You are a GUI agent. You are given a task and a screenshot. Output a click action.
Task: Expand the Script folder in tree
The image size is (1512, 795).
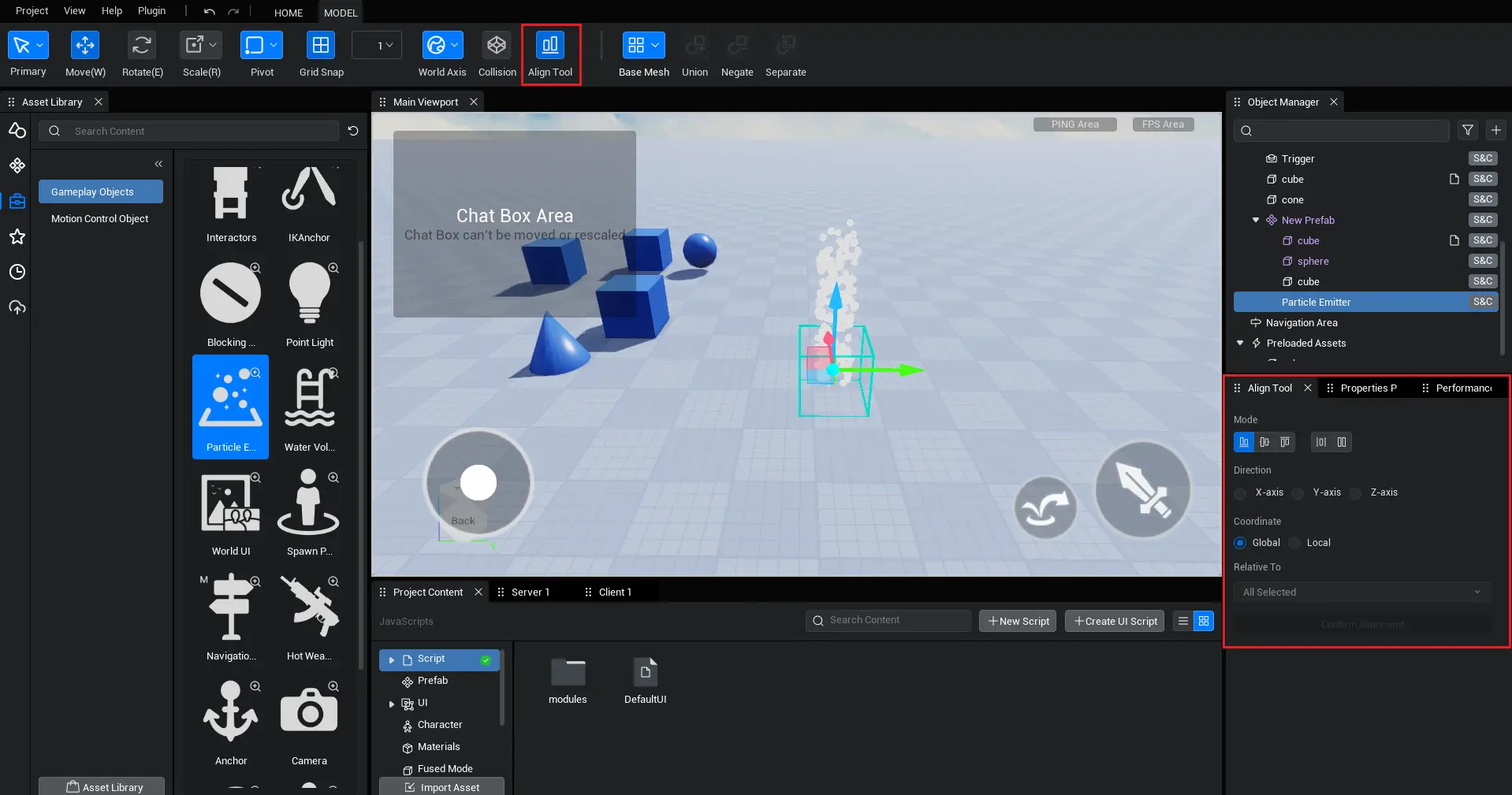(x=391, y=659)
